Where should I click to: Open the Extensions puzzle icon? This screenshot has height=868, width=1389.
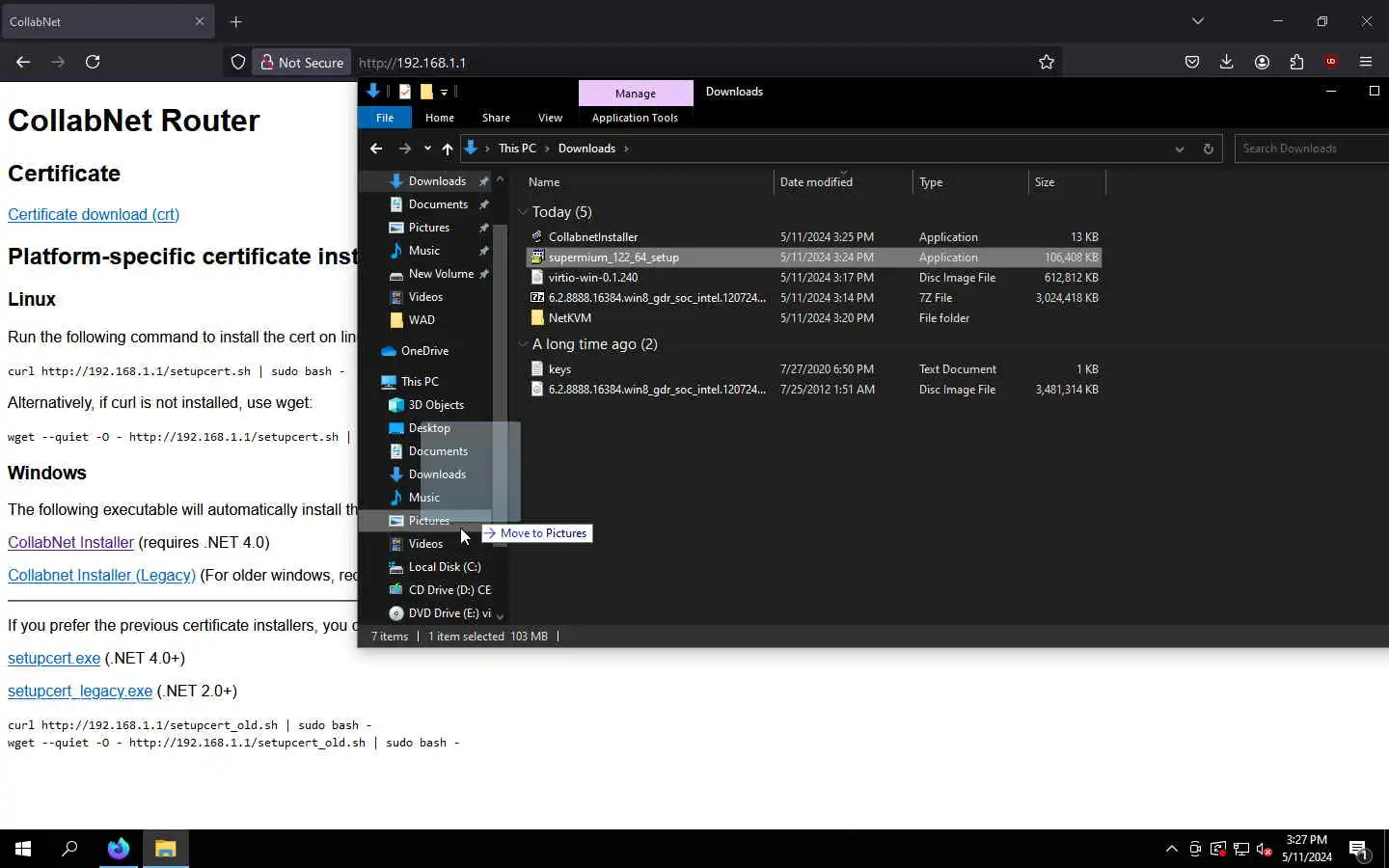pos(1296,62)
